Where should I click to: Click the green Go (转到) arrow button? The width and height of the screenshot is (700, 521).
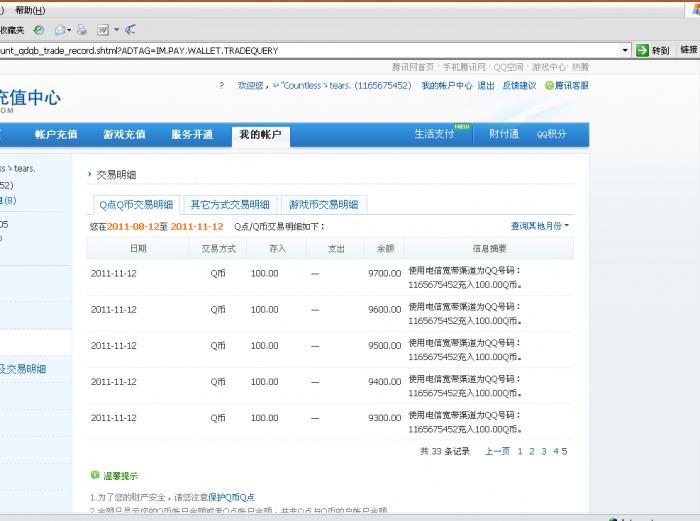(x=642, y=50)
